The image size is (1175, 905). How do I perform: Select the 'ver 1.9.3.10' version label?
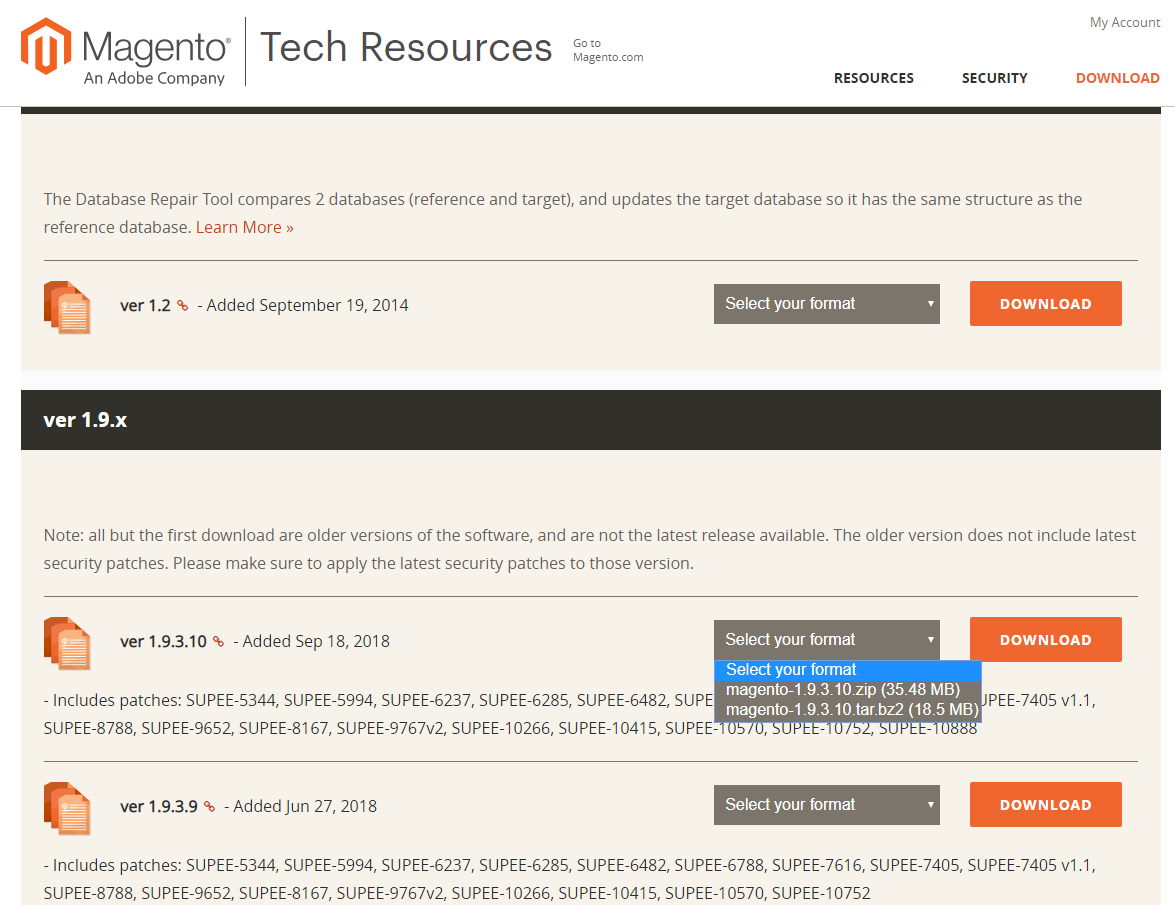163,642
